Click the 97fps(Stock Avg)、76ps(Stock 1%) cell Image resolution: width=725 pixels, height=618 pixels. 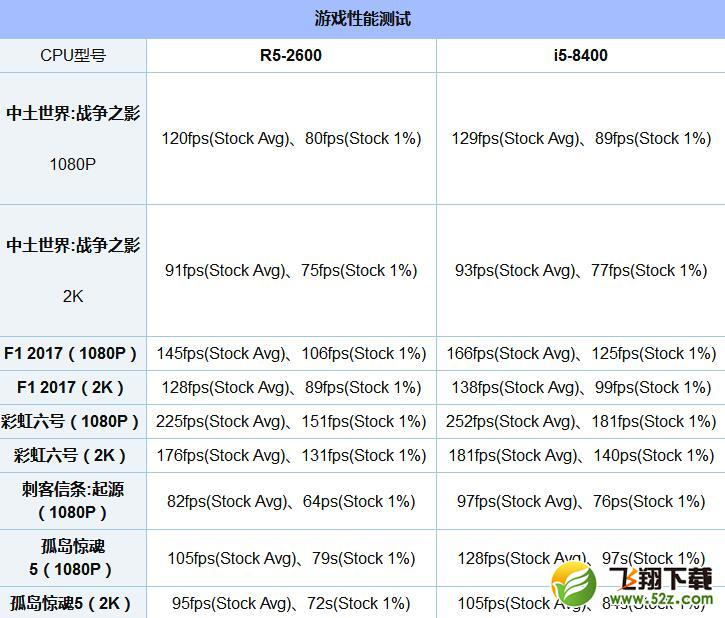(581, 501)
